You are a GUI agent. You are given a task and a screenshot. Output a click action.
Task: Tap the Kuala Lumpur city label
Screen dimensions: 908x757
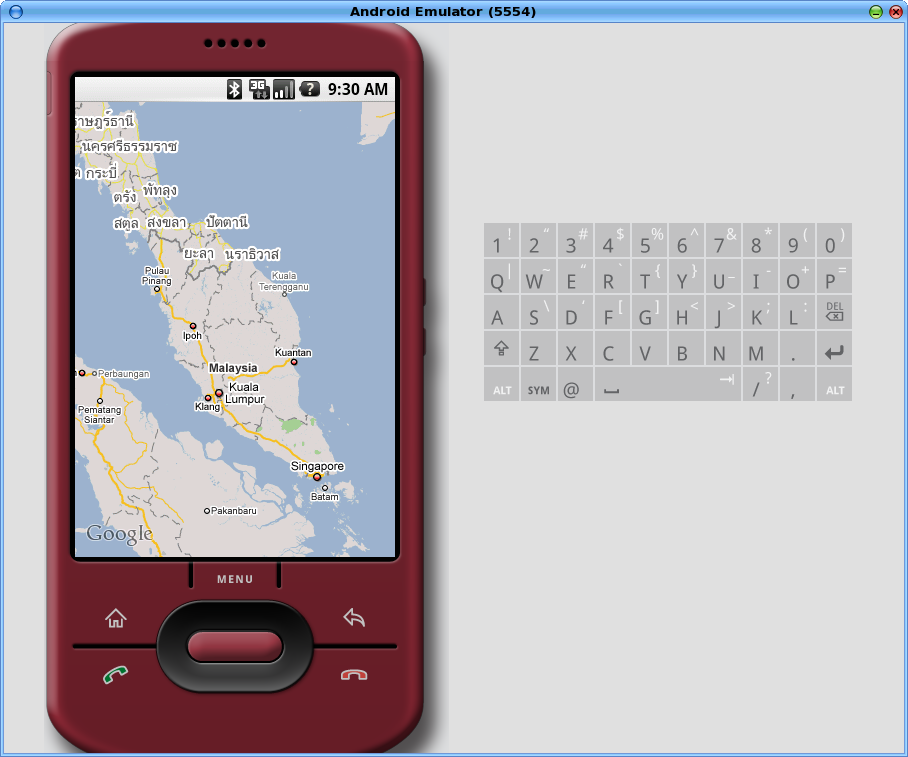[244, 393]
